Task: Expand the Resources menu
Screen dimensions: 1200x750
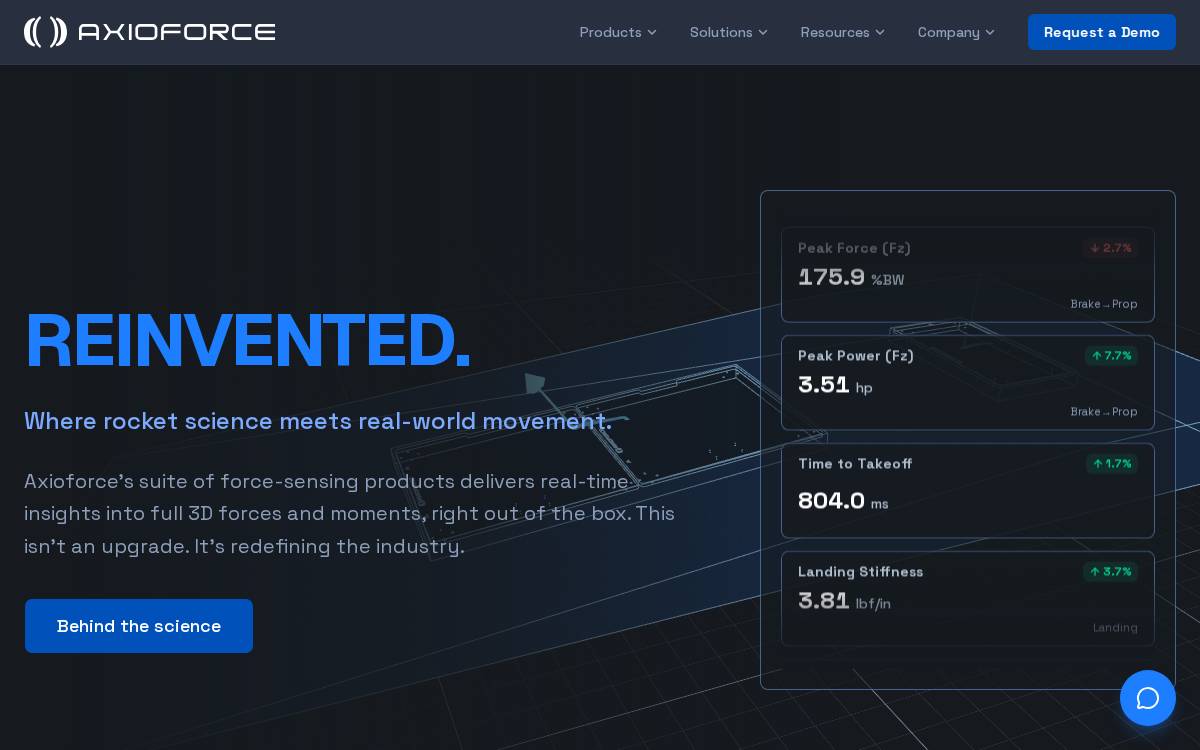Action: 843,32
